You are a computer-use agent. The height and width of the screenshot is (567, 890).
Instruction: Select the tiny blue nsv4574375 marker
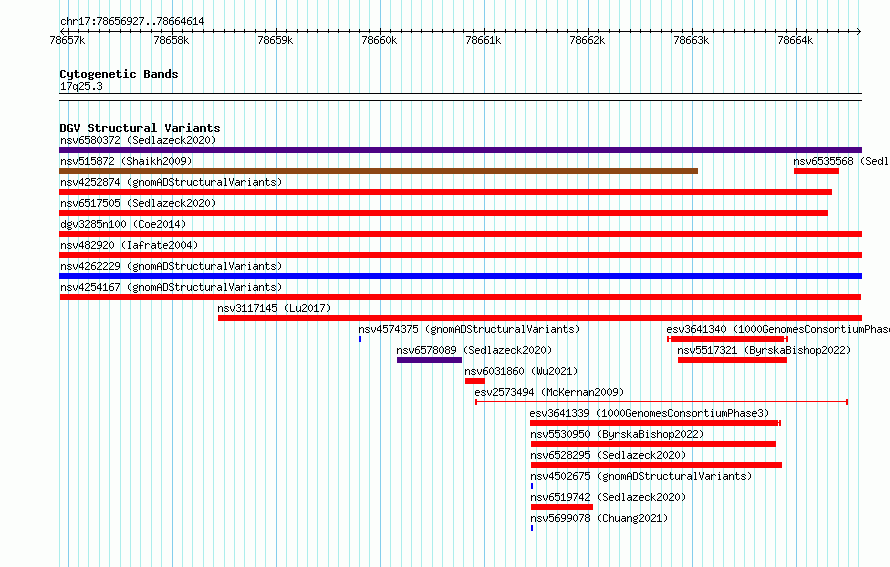click(x=360, y=339)
